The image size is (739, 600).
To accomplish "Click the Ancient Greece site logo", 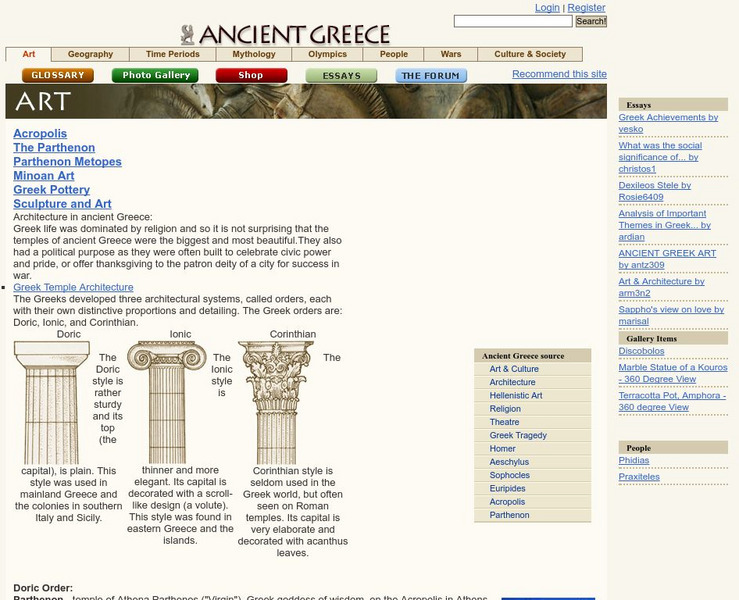I will pyautogui.click(x=286, y=35).
